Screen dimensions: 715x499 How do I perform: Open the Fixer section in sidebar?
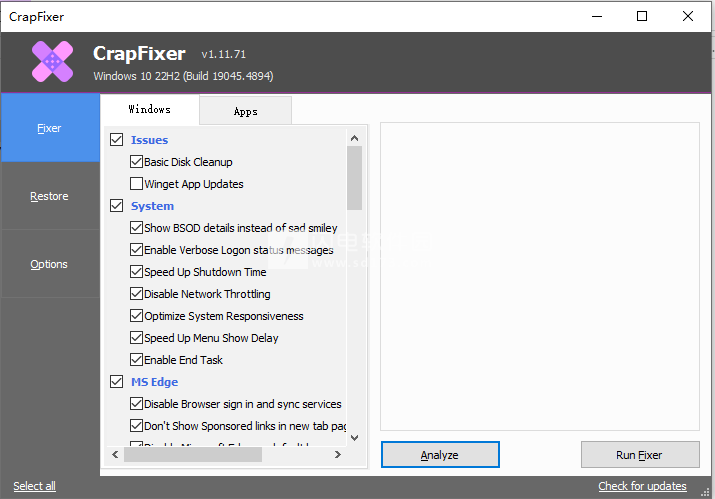50,128
